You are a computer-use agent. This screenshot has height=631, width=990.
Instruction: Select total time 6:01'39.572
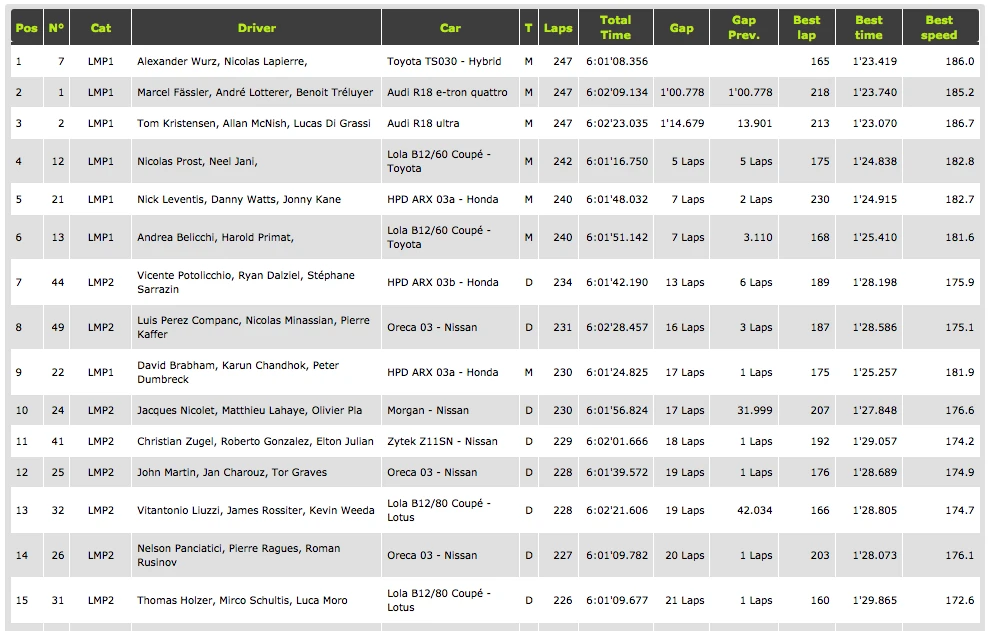(617, 472)
